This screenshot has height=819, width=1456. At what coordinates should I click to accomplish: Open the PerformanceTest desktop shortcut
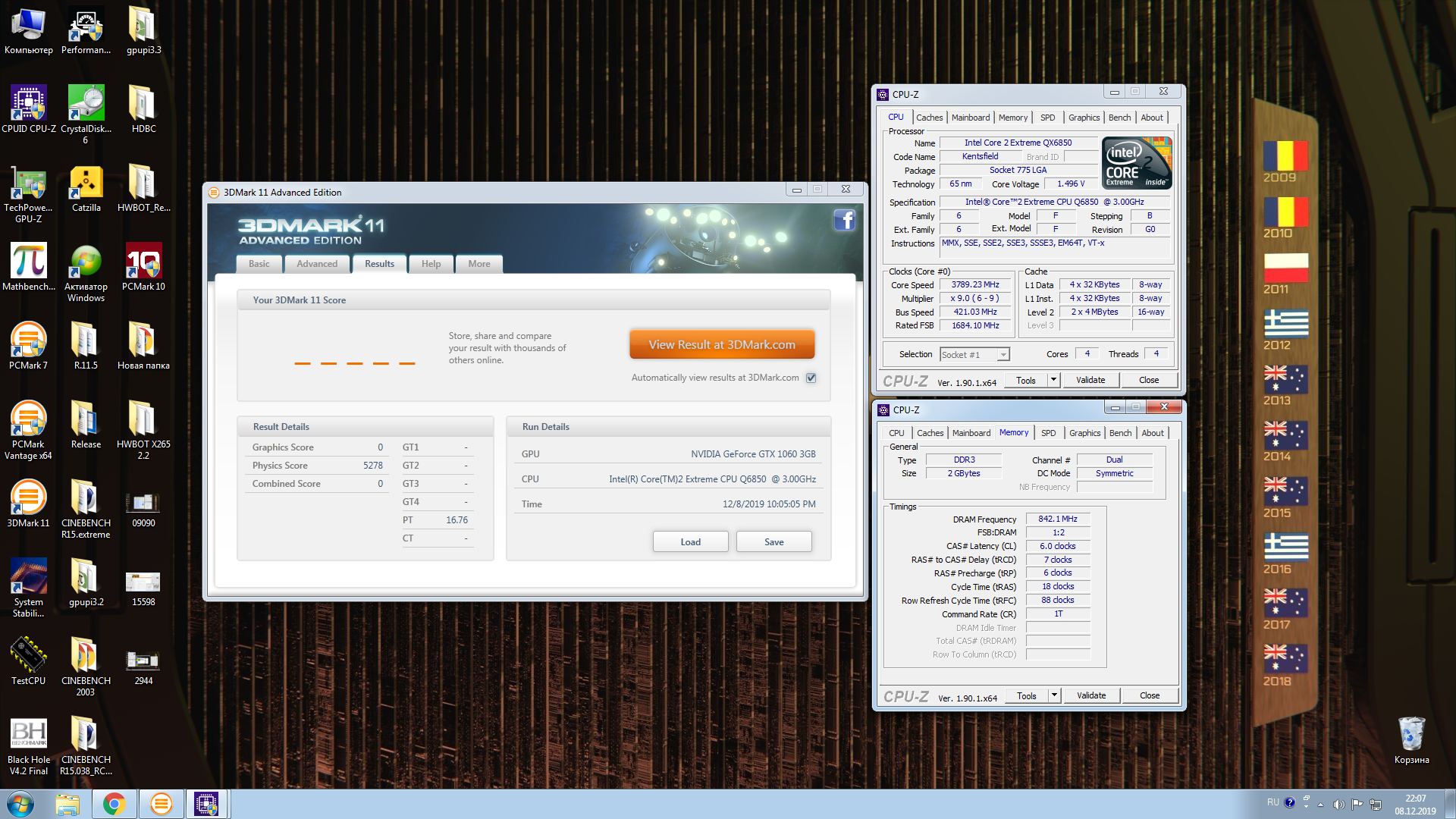pyautogui.click(x=86, y=31)
